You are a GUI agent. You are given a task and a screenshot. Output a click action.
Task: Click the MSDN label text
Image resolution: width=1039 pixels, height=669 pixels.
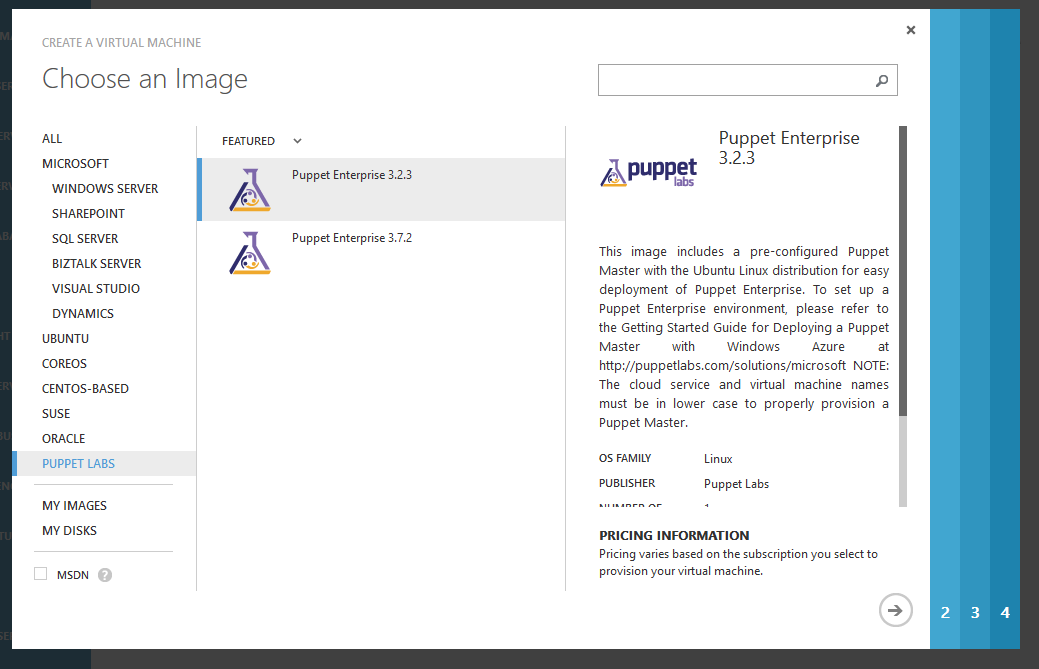tap(73, 575)
